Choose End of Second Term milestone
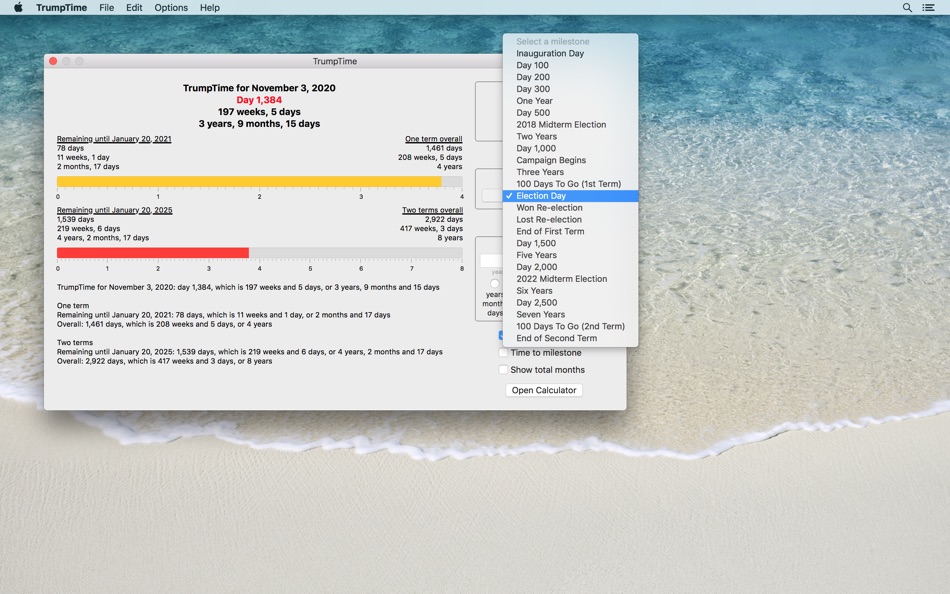Screen dimensions: 950x594 (570, 338)
